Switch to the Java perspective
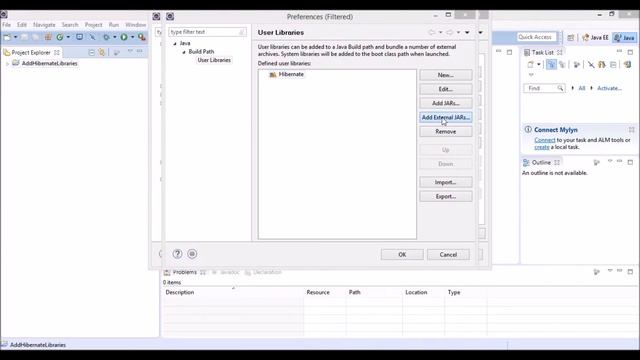This screenshot has width=640, height=360. (x=625, y=38)
